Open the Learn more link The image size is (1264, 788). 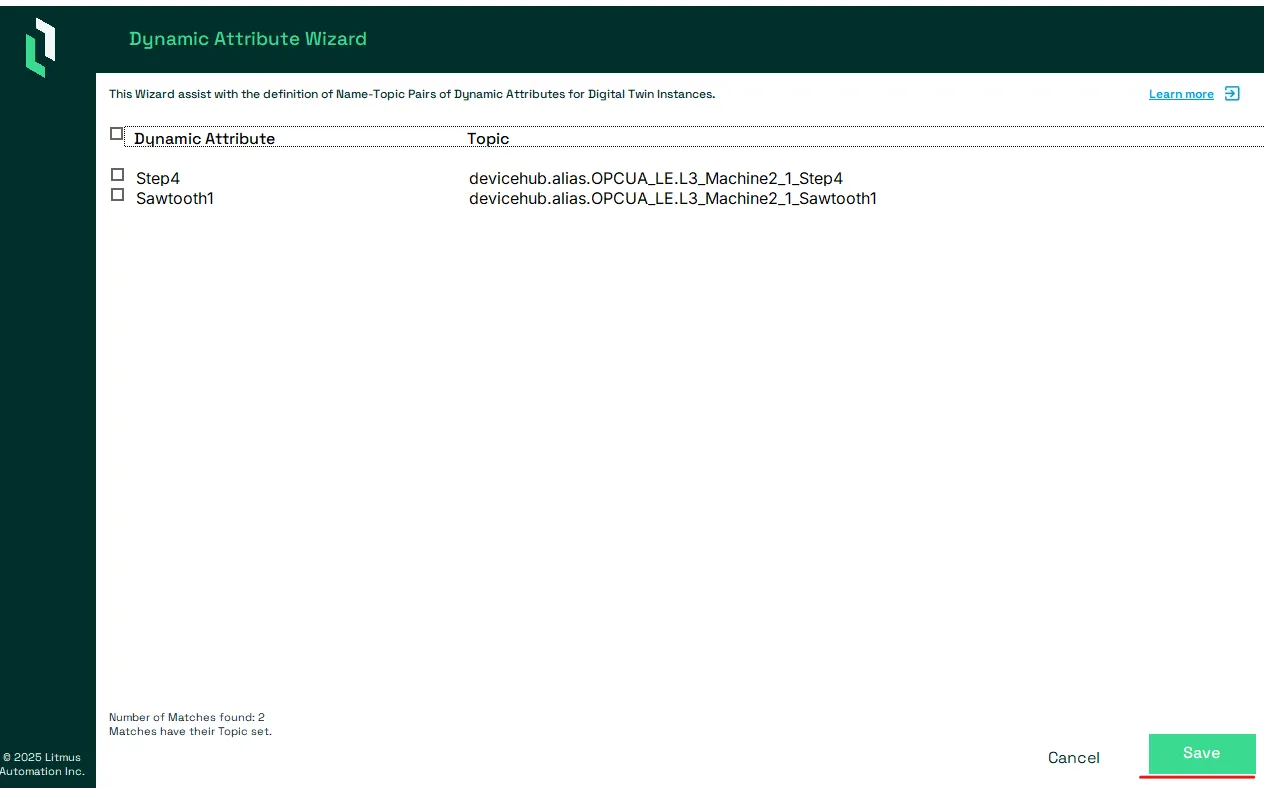click(1181, 94)
